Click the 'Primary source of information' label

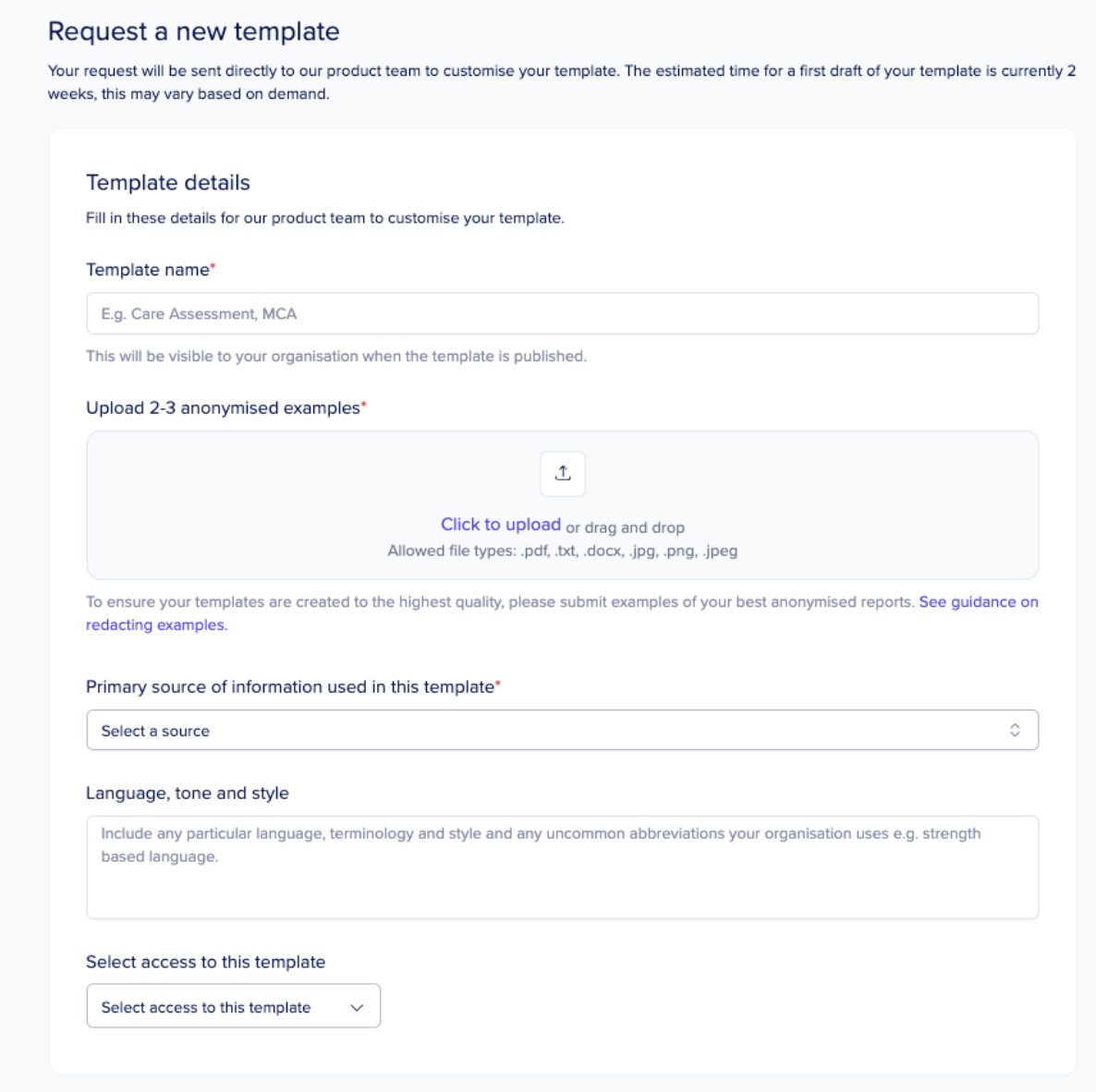click(290, 687)
